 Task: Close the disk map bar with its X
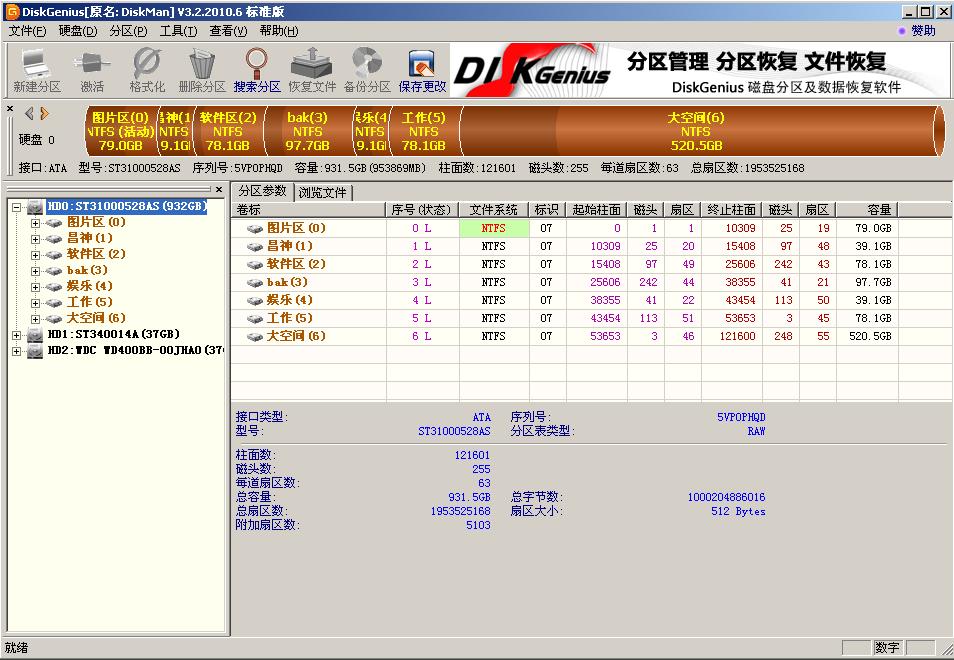[10, 109]
